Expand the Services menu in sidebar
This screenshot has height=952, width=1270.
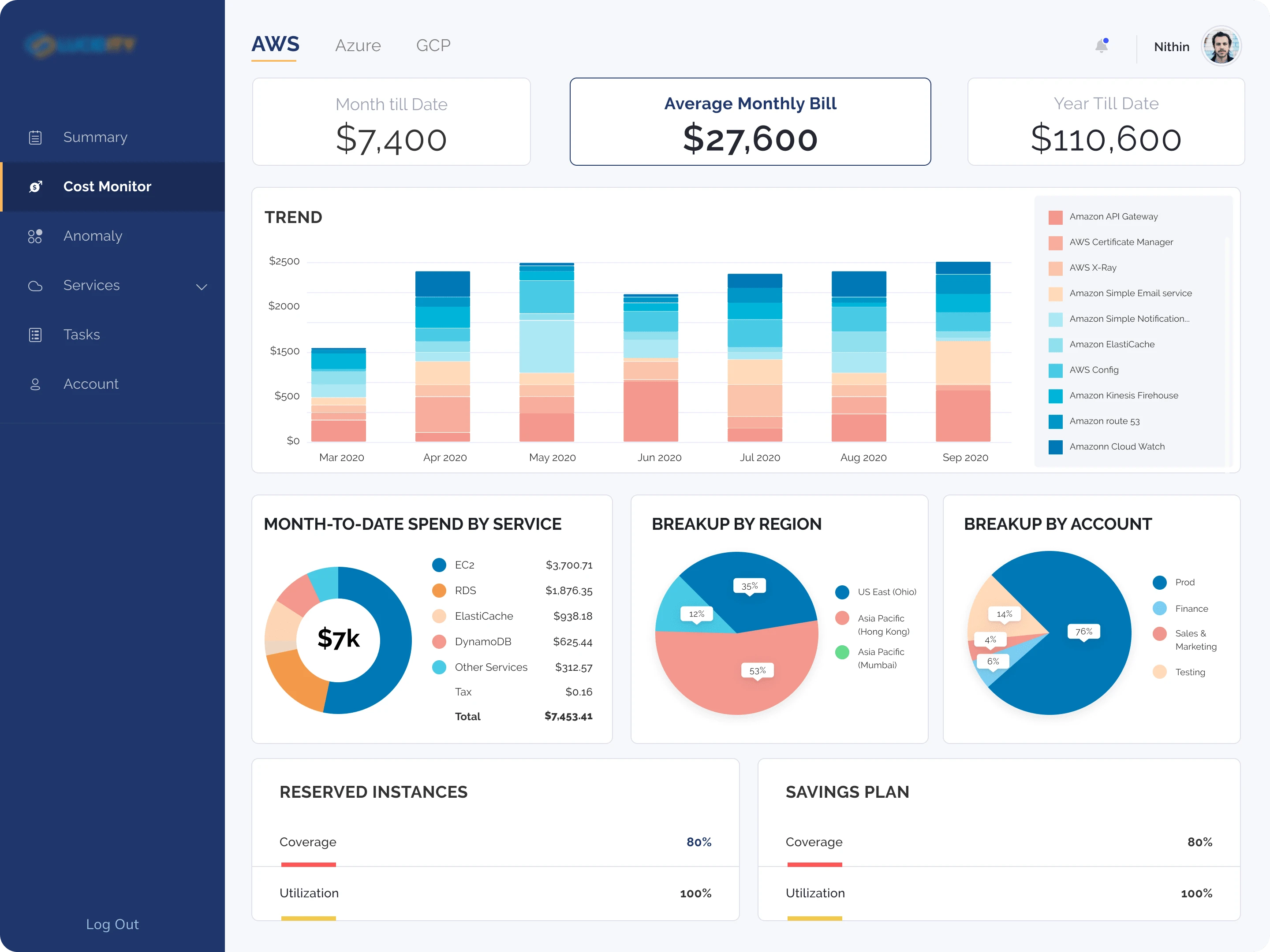pyautogui.click(x=200, y=285)
